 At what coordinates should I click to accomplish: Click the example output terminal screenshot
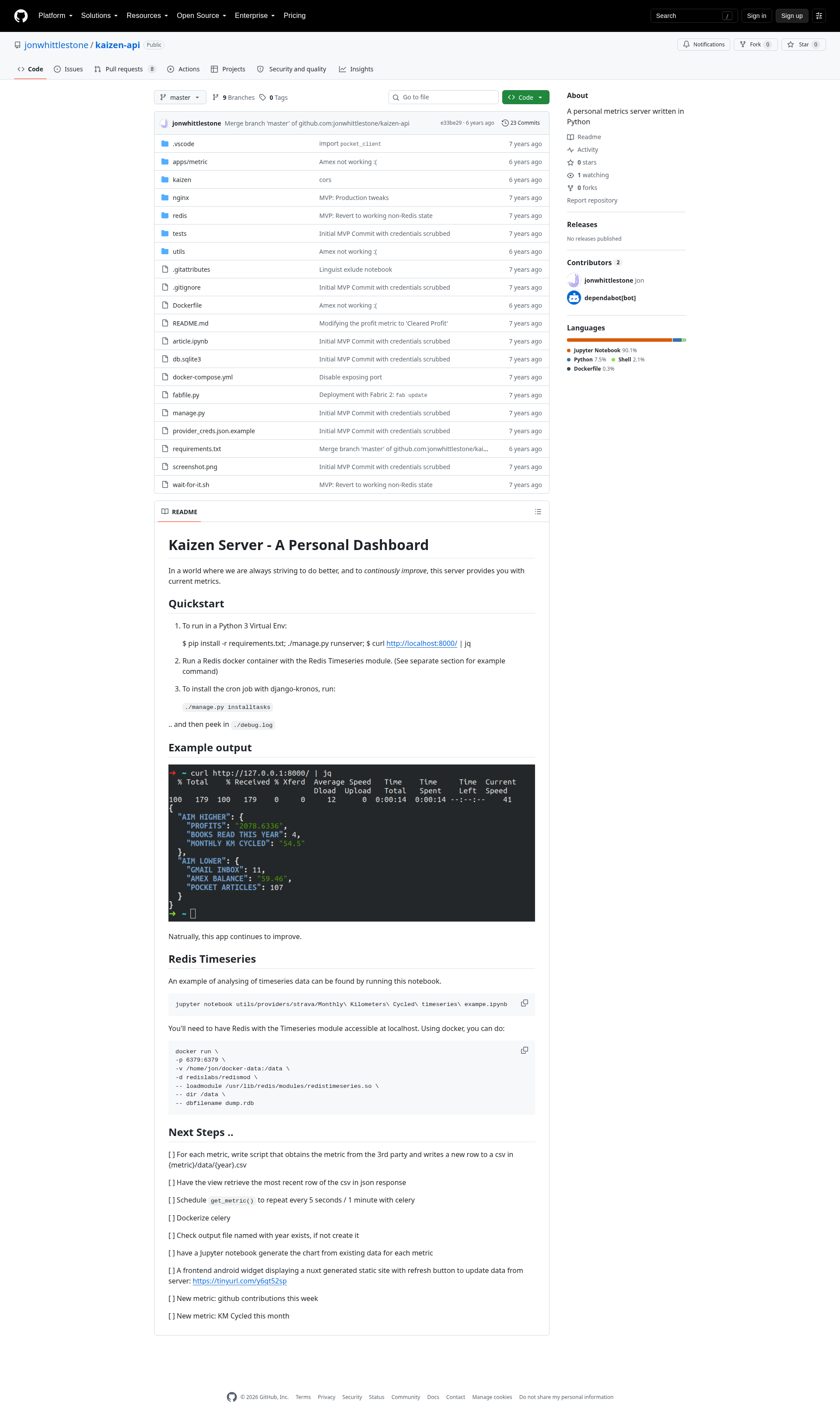tap(351, 843)
